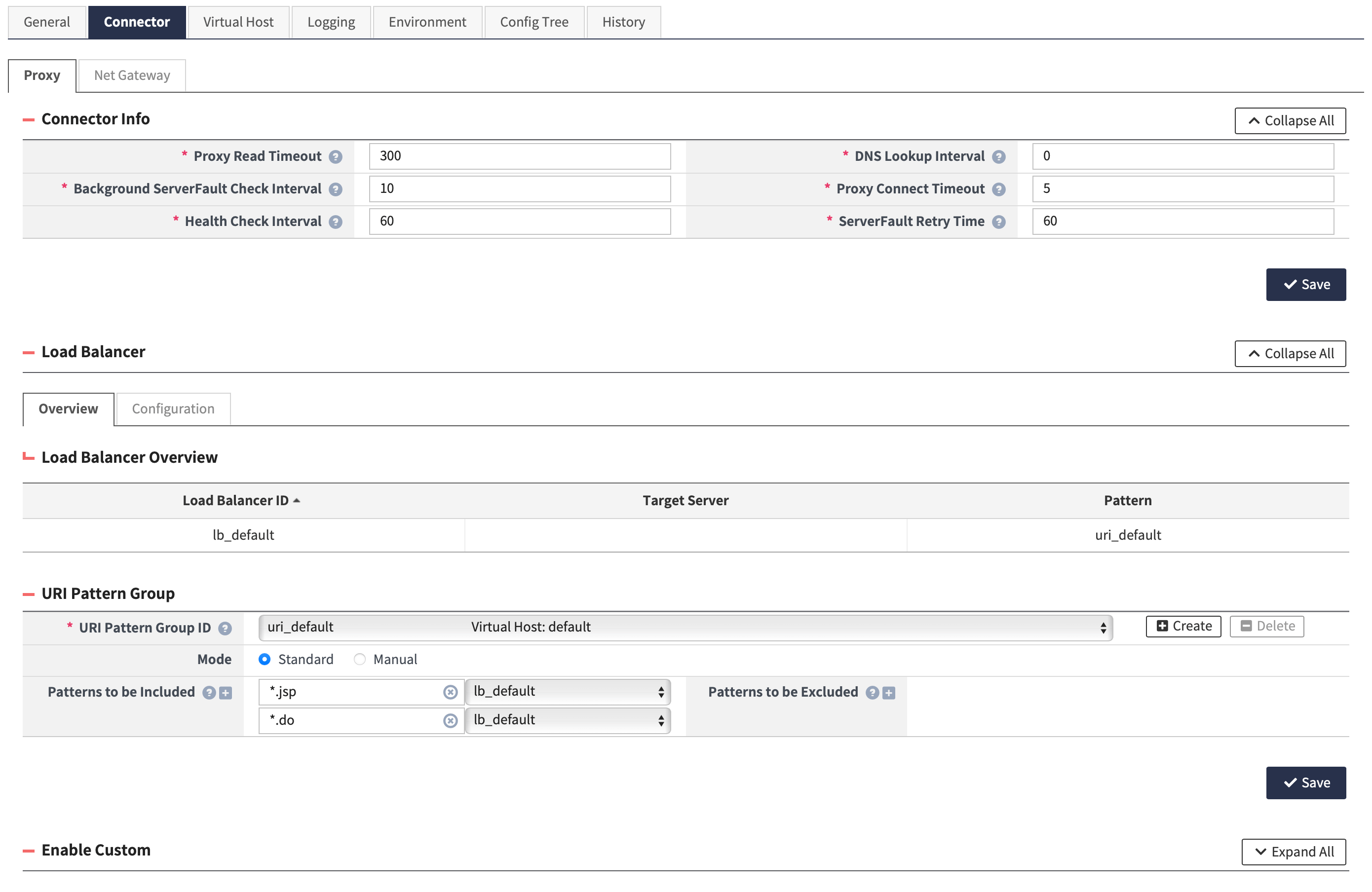Switch to the Net Gateway tab
This screenshot has height=892, width=1372.
pyautogui.click(x=131, y=75)
